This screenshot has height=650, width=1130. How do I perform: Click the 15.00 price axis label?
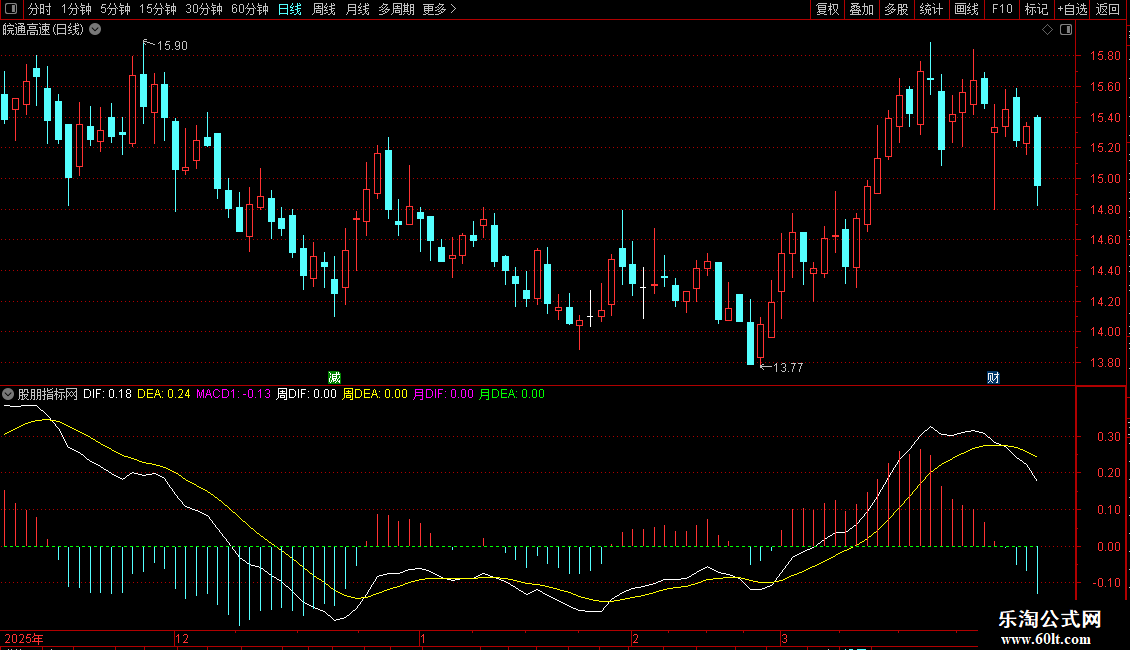pos(1105,179)
